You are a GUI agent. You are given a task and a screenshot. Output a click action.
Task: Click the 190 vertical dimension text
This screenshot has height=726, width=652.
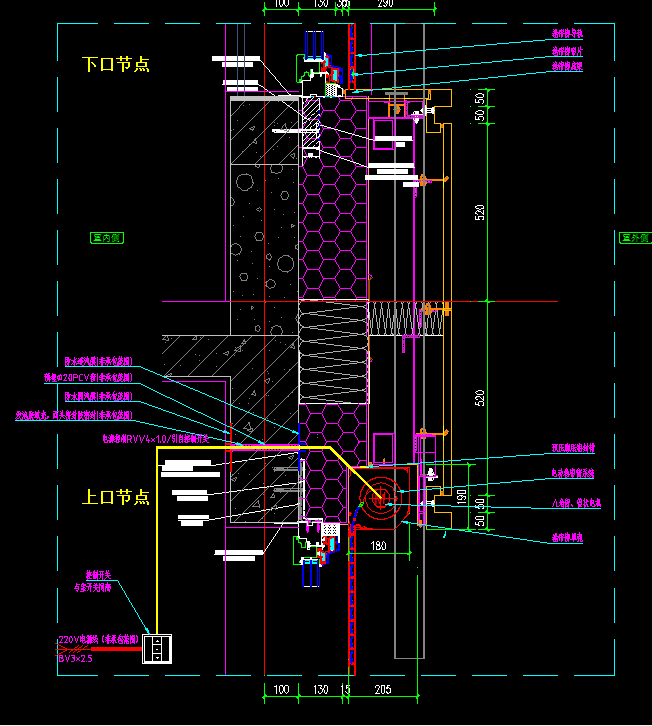point(461,497)
